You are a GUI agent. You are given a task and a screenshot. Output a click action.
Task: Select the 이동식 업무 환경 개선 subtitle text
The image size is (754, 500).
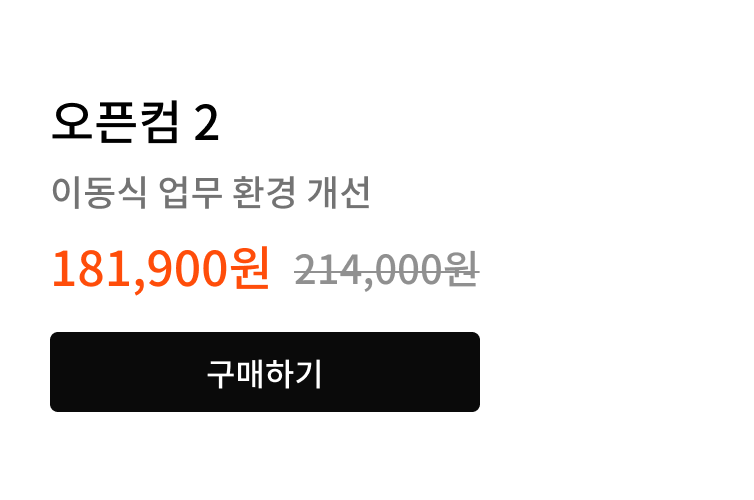pos(211,192)
